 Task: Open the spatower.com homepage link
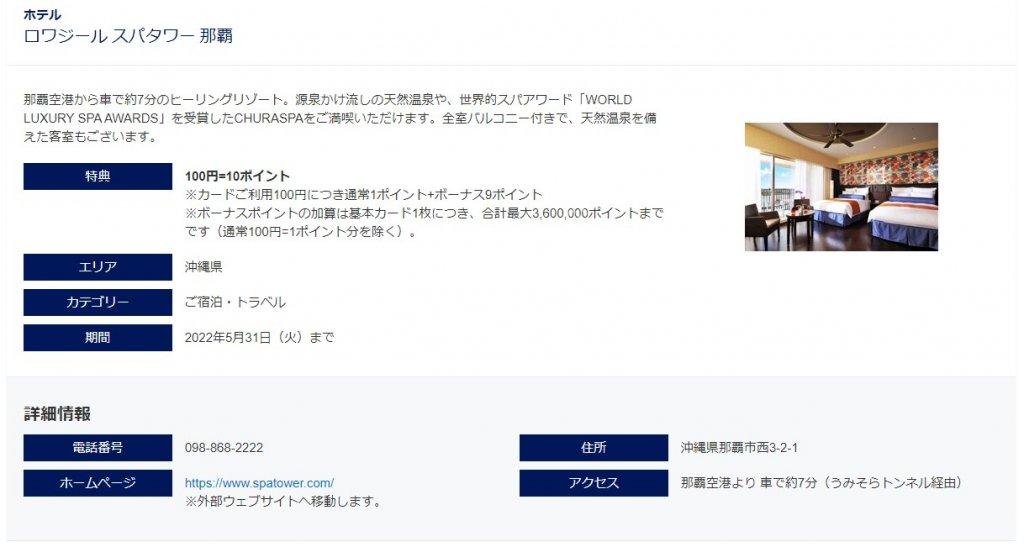pos(259,483)
